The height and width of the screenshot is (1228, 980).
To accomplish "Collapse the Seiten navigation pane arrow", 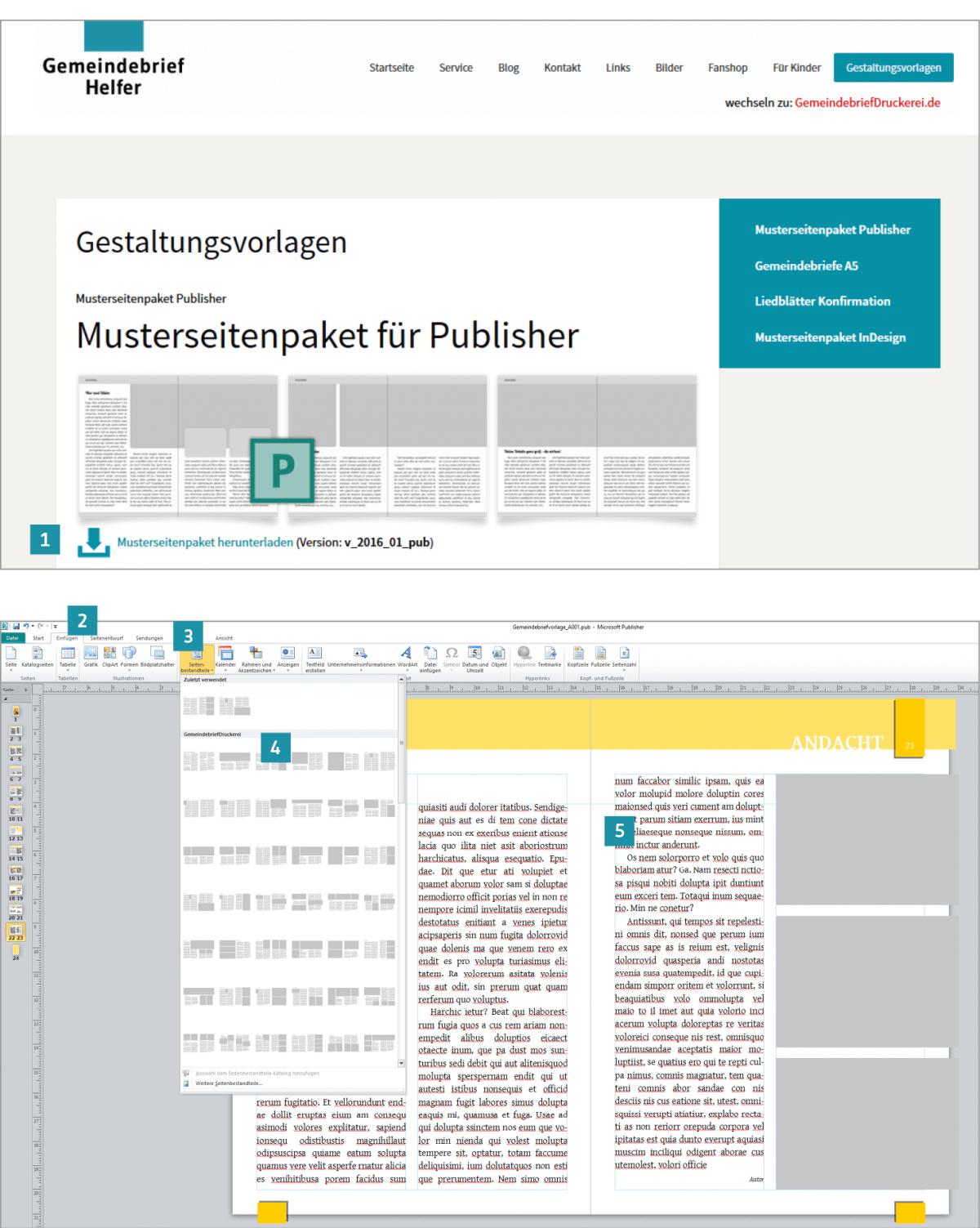I will pos(25,690).
